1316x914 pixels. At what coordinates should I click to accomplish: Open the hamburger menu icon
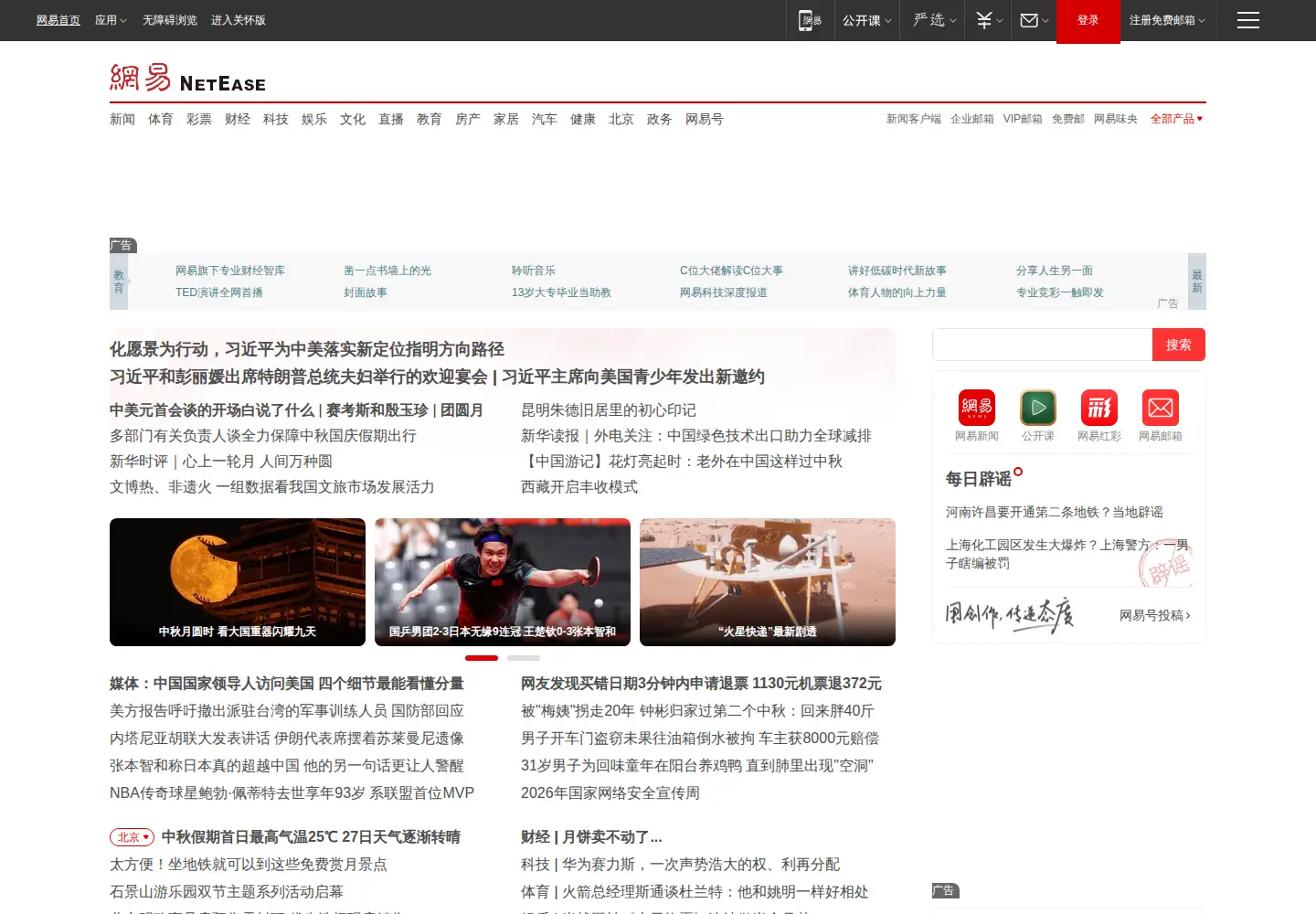click(1247, 20)
